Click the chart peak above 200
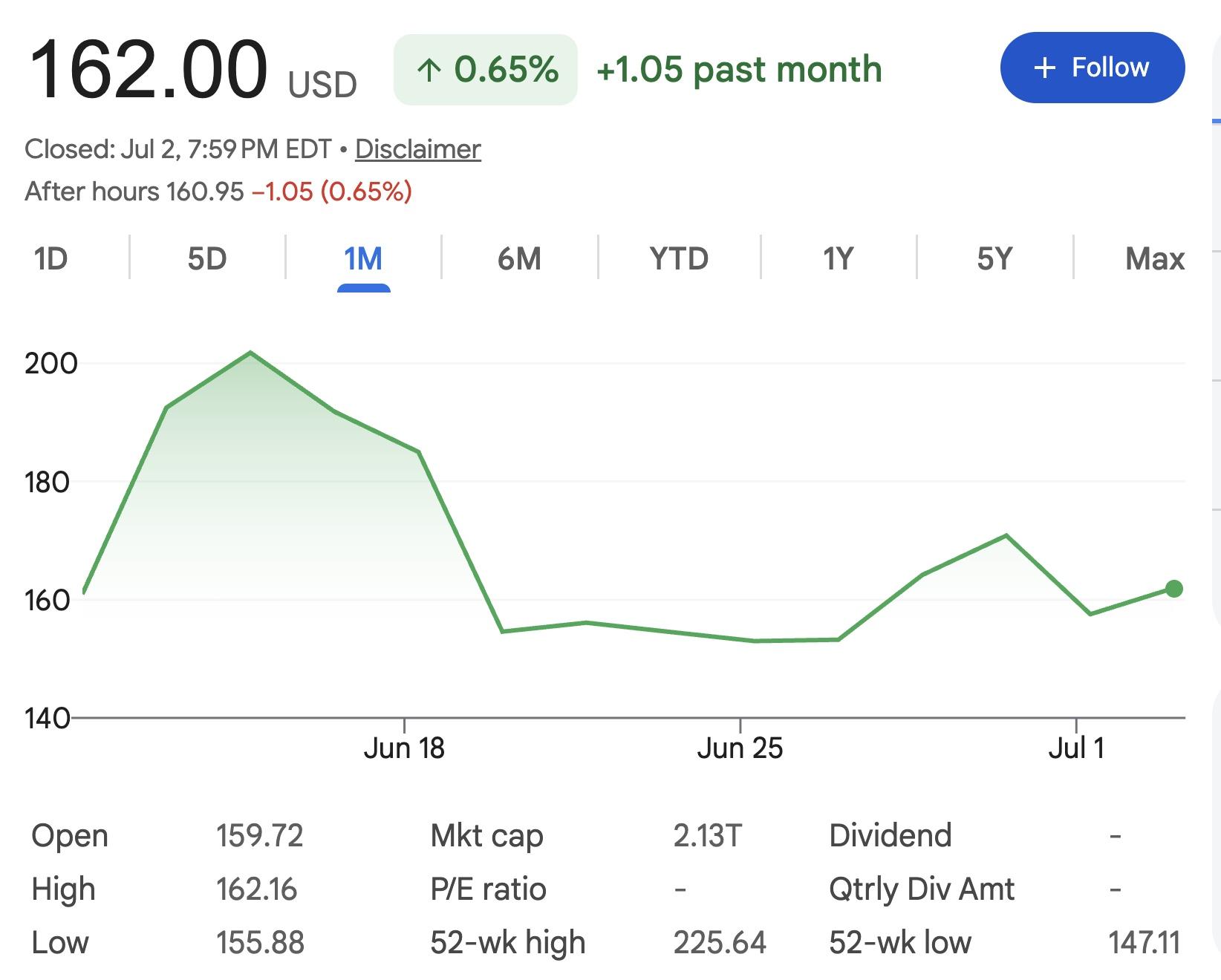The image size is (1221, 980). [250, 353]
